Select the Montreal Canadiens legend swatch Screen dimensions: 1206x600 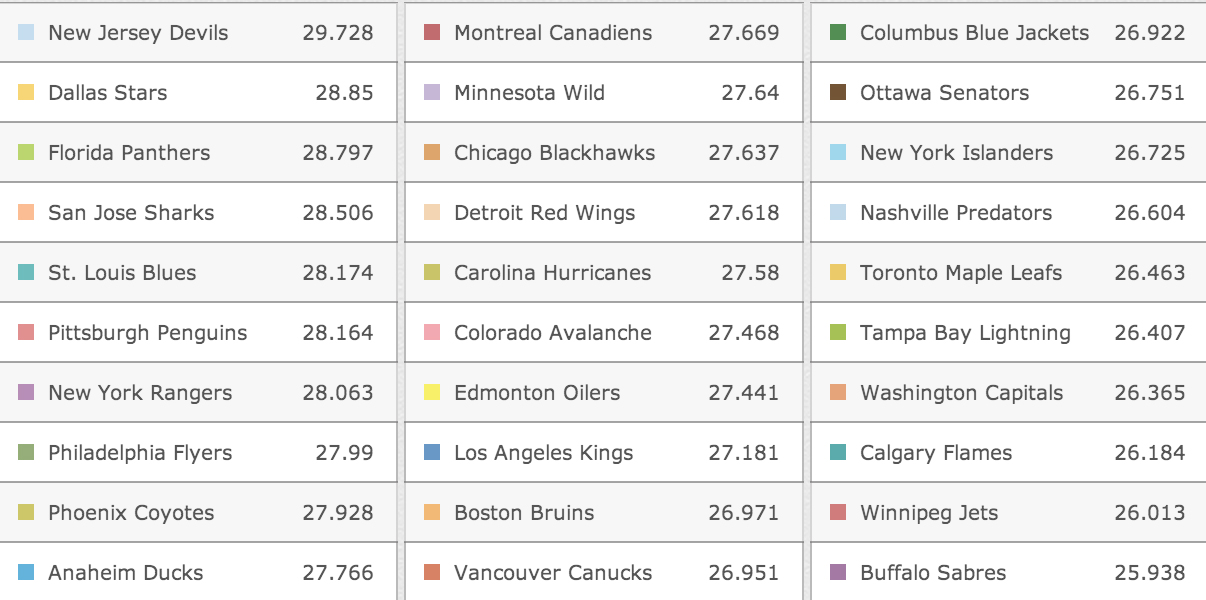point(432,33)
